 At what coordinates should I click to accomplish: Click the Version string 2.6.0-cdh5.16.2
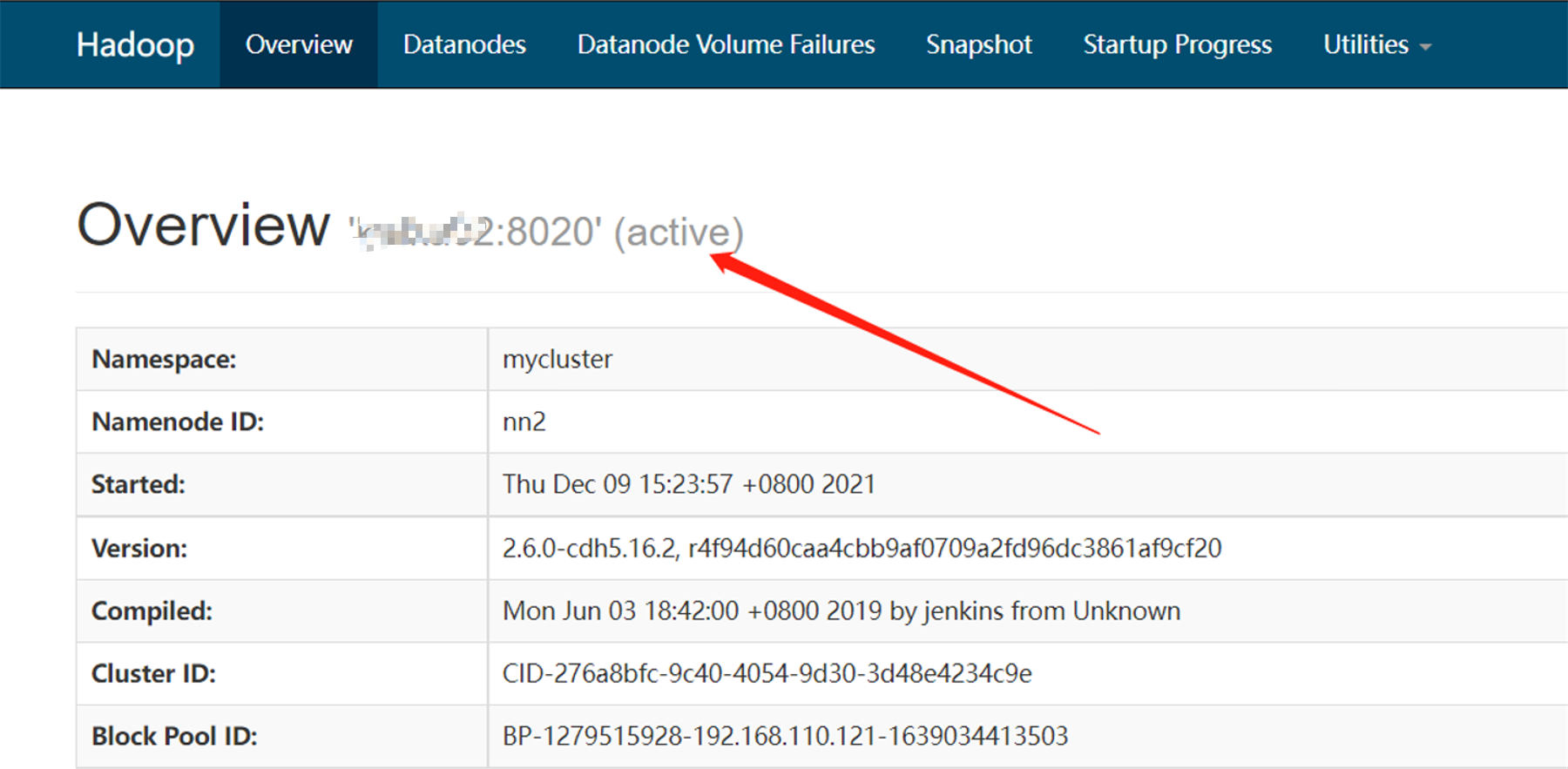(x=589, y=548)
